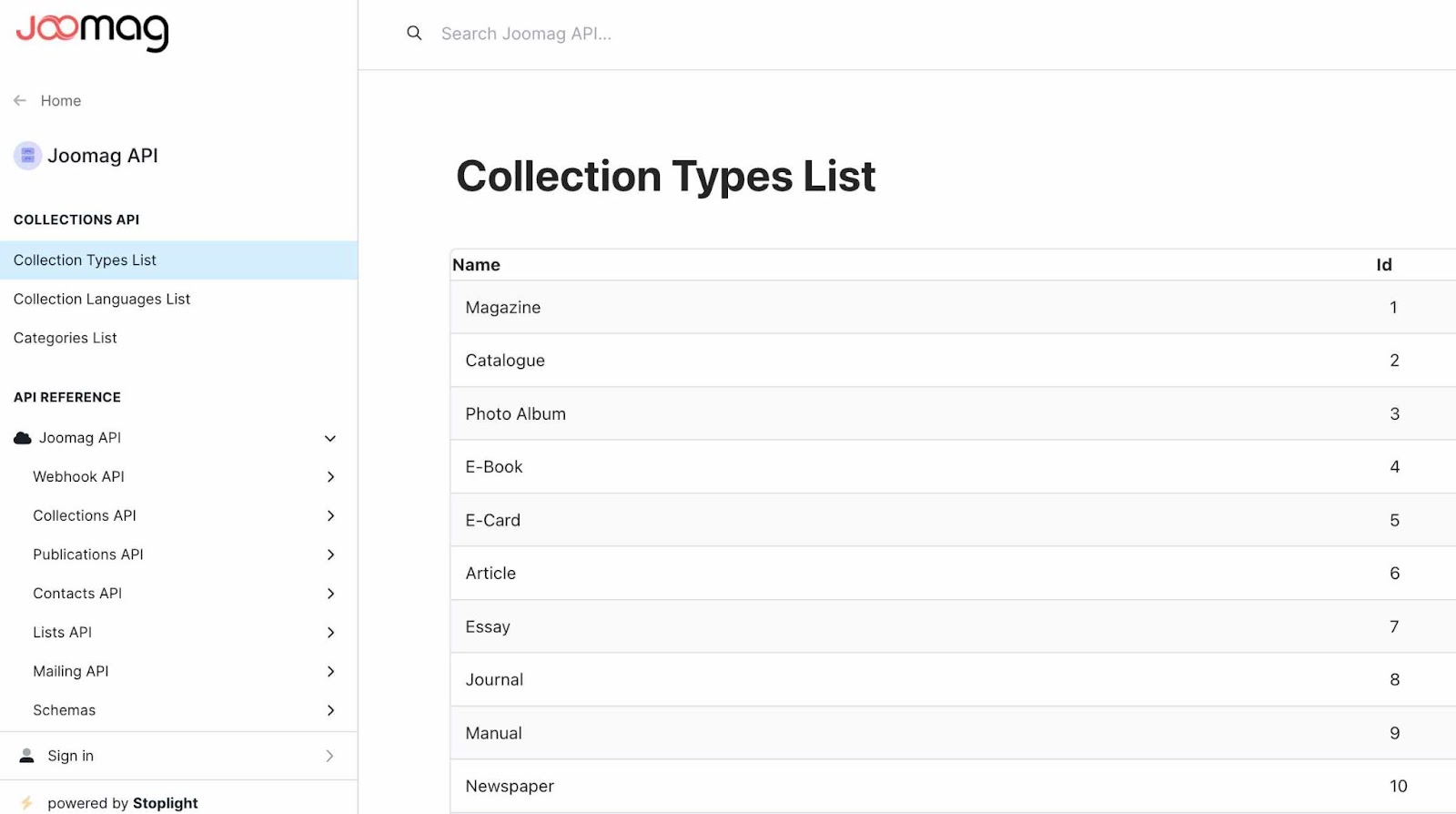Viewport: 1456px width, 814px height.
Task: Open the Categories List page
Action: [x=66, y=338]
